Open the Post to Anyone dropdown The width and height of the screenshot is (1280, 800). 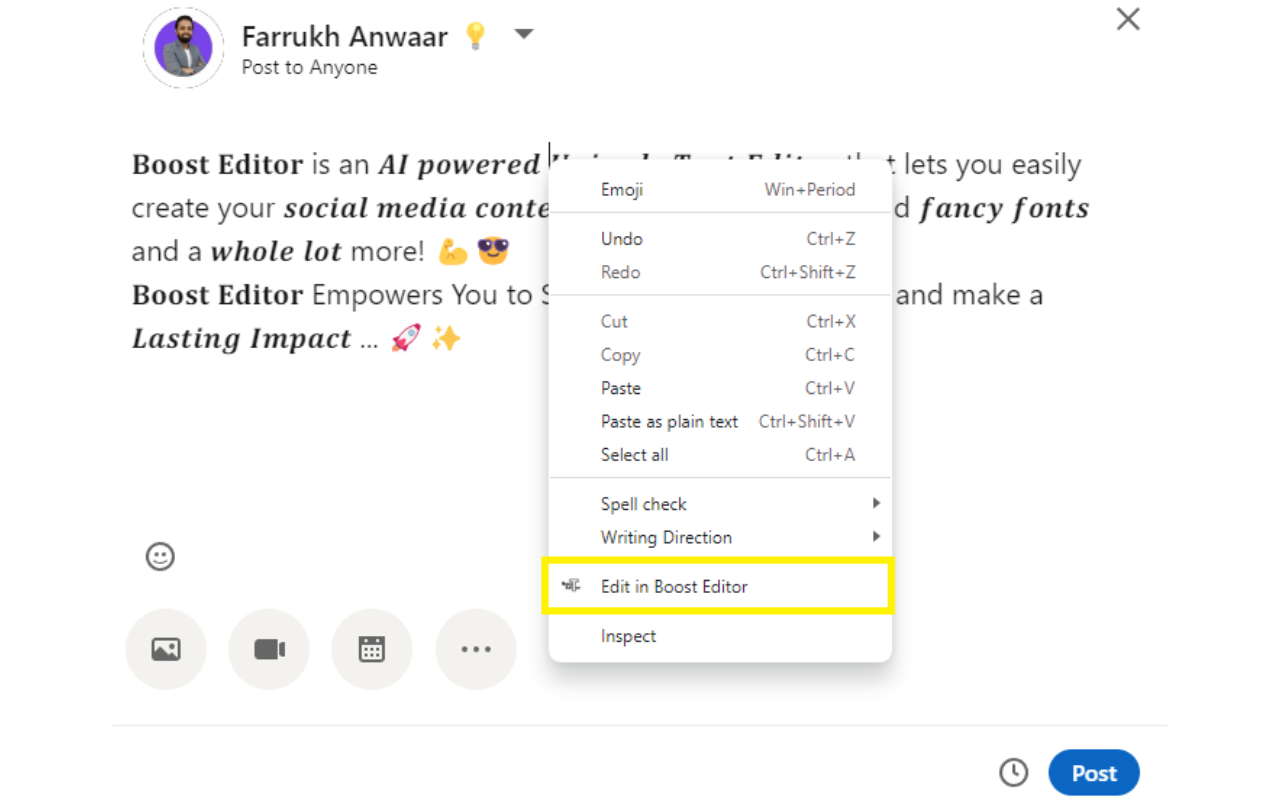[524, 33]
